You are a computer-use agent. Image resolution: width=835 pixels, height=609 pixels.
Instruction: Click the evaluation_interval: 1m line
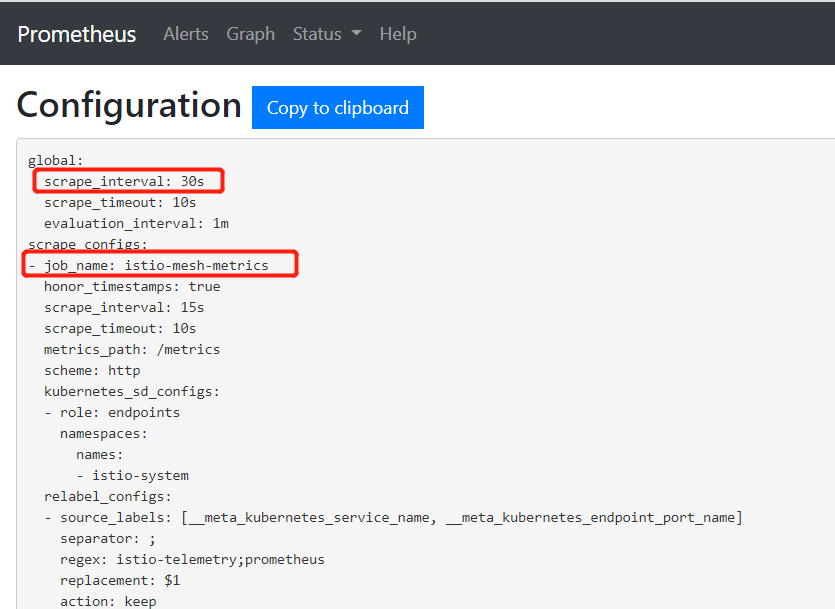tap(136, 223)
